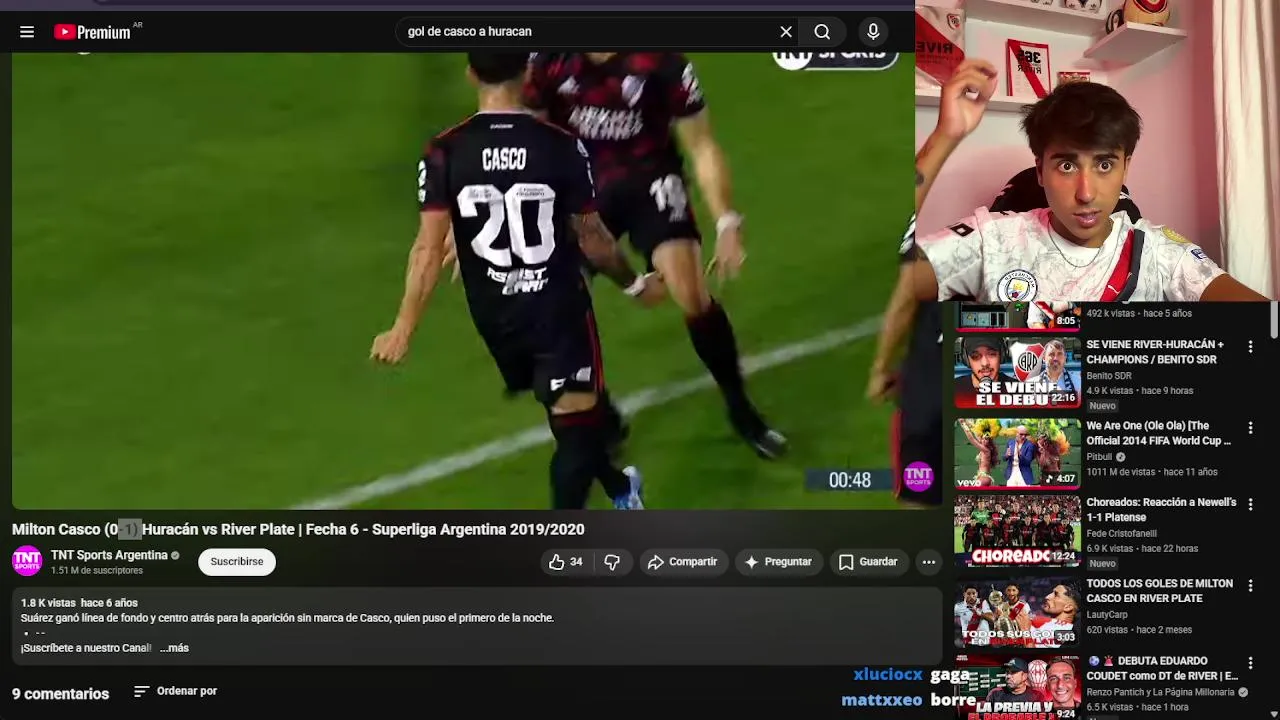
Task: Dislike the video with thumbs-down
Action: (x=612, y=562)
